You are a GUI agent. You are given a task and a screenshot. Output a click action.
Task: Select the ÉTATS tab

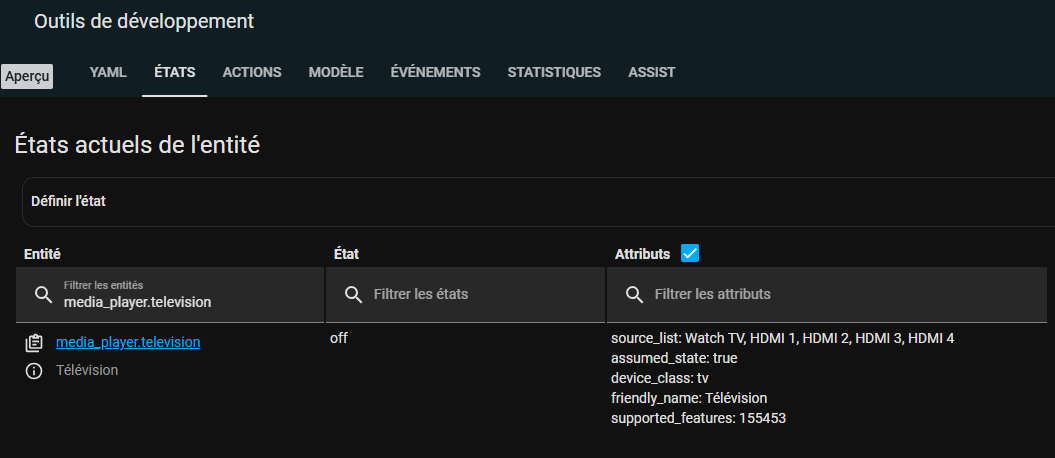pos(175,73)
